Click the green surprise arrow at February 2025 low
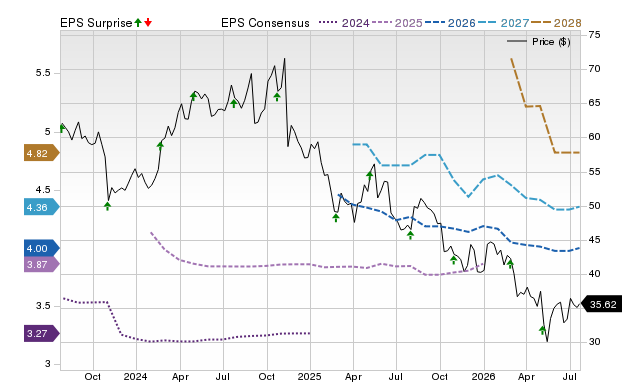Screen dimensions: 640x382 point(336,218)
